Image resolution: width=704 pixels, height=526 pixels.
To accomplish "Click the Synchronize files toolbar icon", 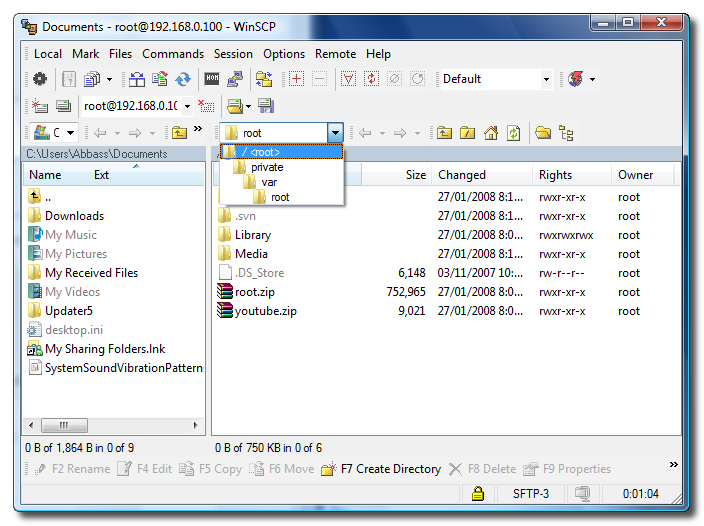I will [159, 79].
